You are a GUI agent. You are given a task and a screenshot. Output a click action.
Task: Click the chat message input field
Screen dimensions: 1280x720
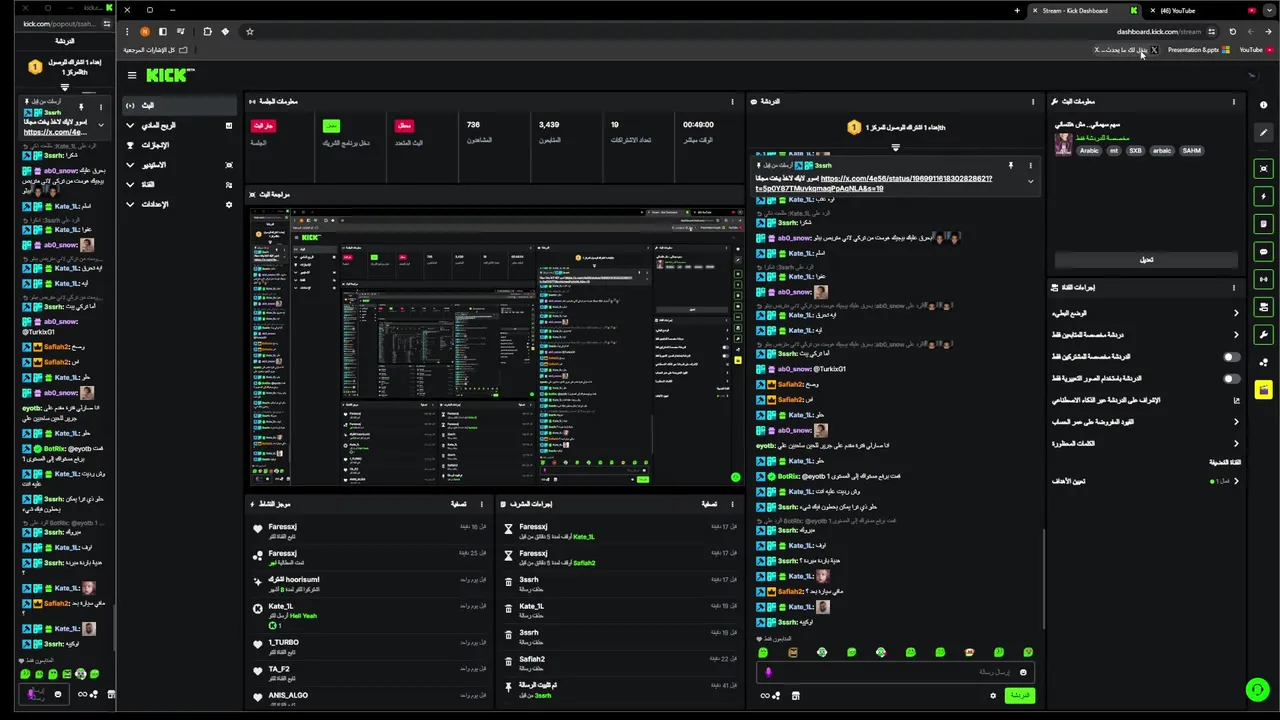click(x=894, y=672)
